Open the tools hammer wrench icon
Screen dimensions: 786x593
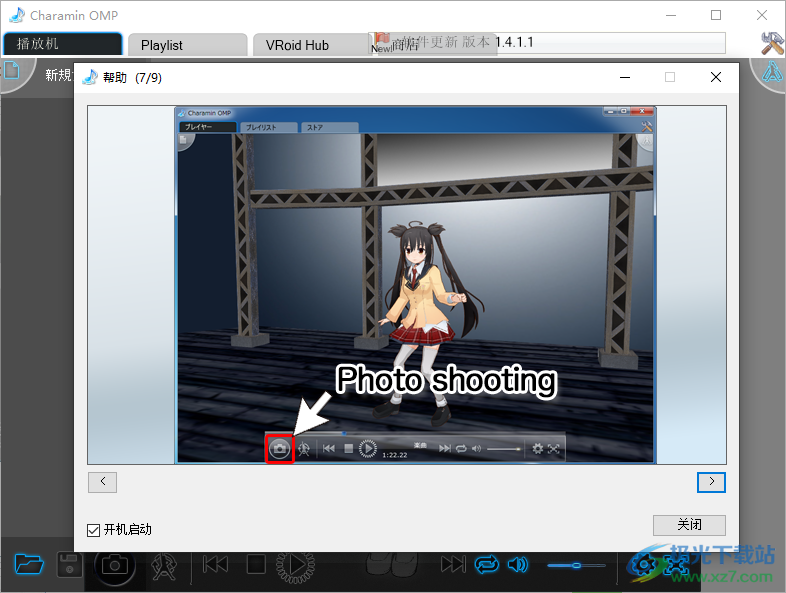coord(772,43)
